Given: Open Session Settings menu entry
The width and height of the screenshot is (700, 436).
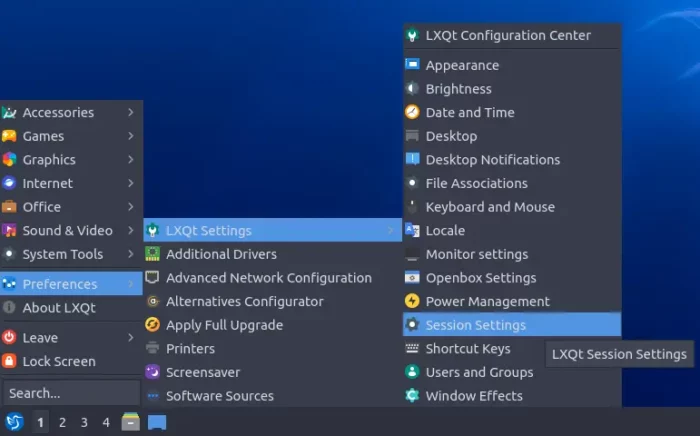Looking at the screenshot, I should click(512, 324).
